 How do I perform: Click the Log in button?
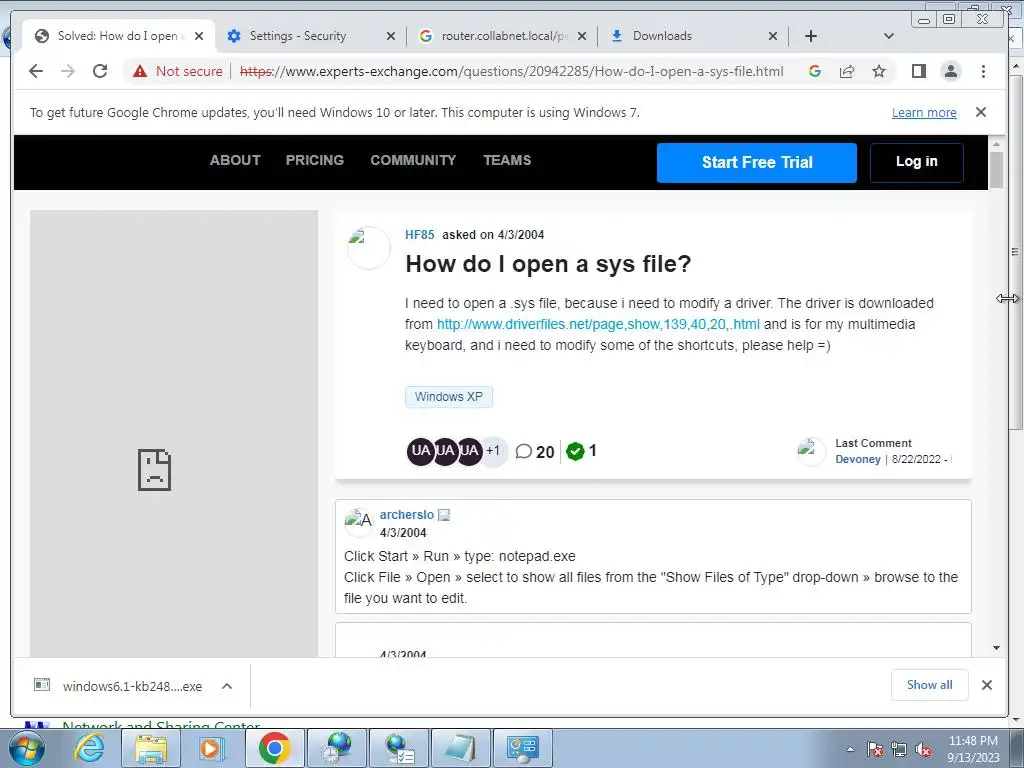(916, 162)
